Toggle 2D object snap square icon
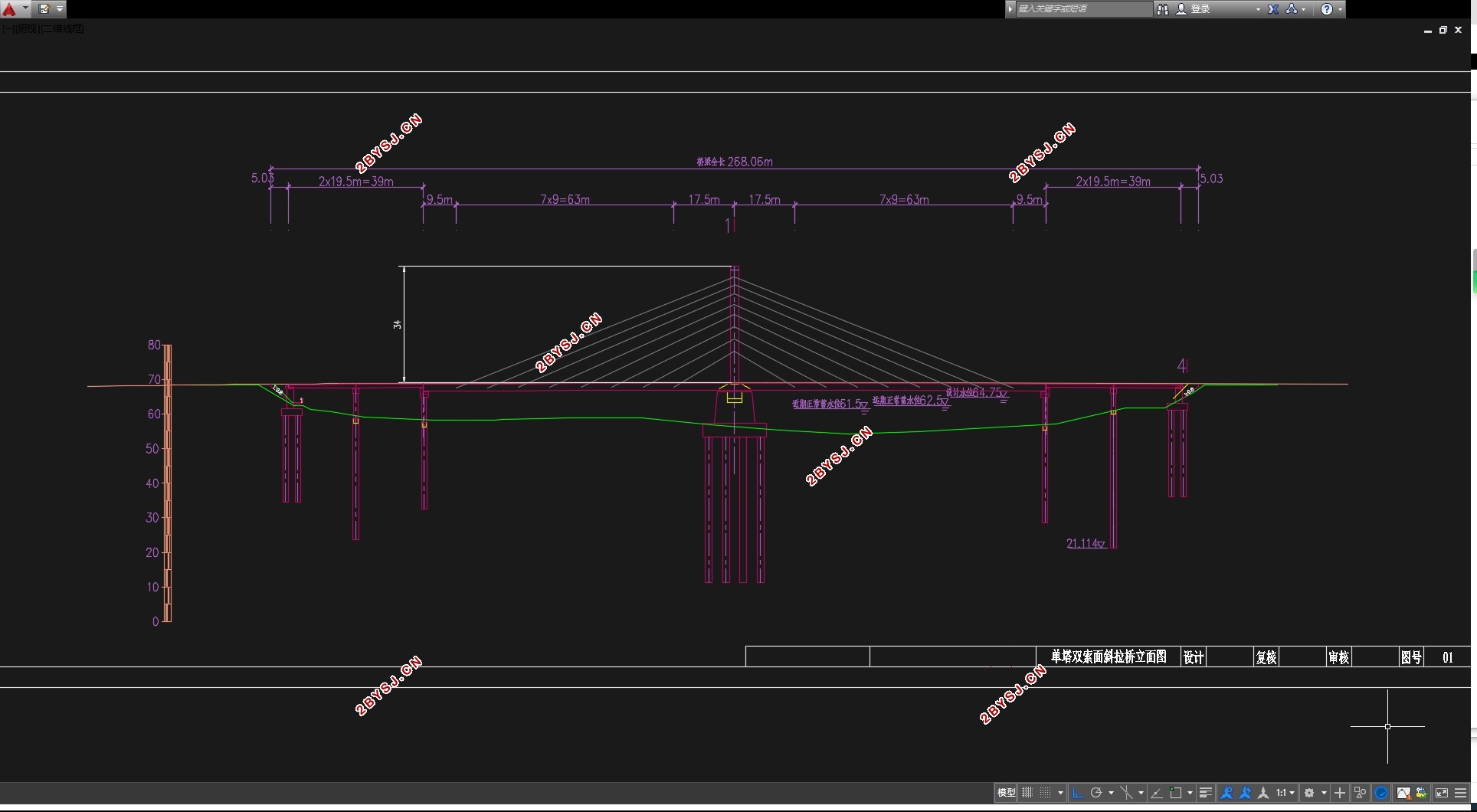Screen dimensions: 1477x812 click(x=1176, y=793)
